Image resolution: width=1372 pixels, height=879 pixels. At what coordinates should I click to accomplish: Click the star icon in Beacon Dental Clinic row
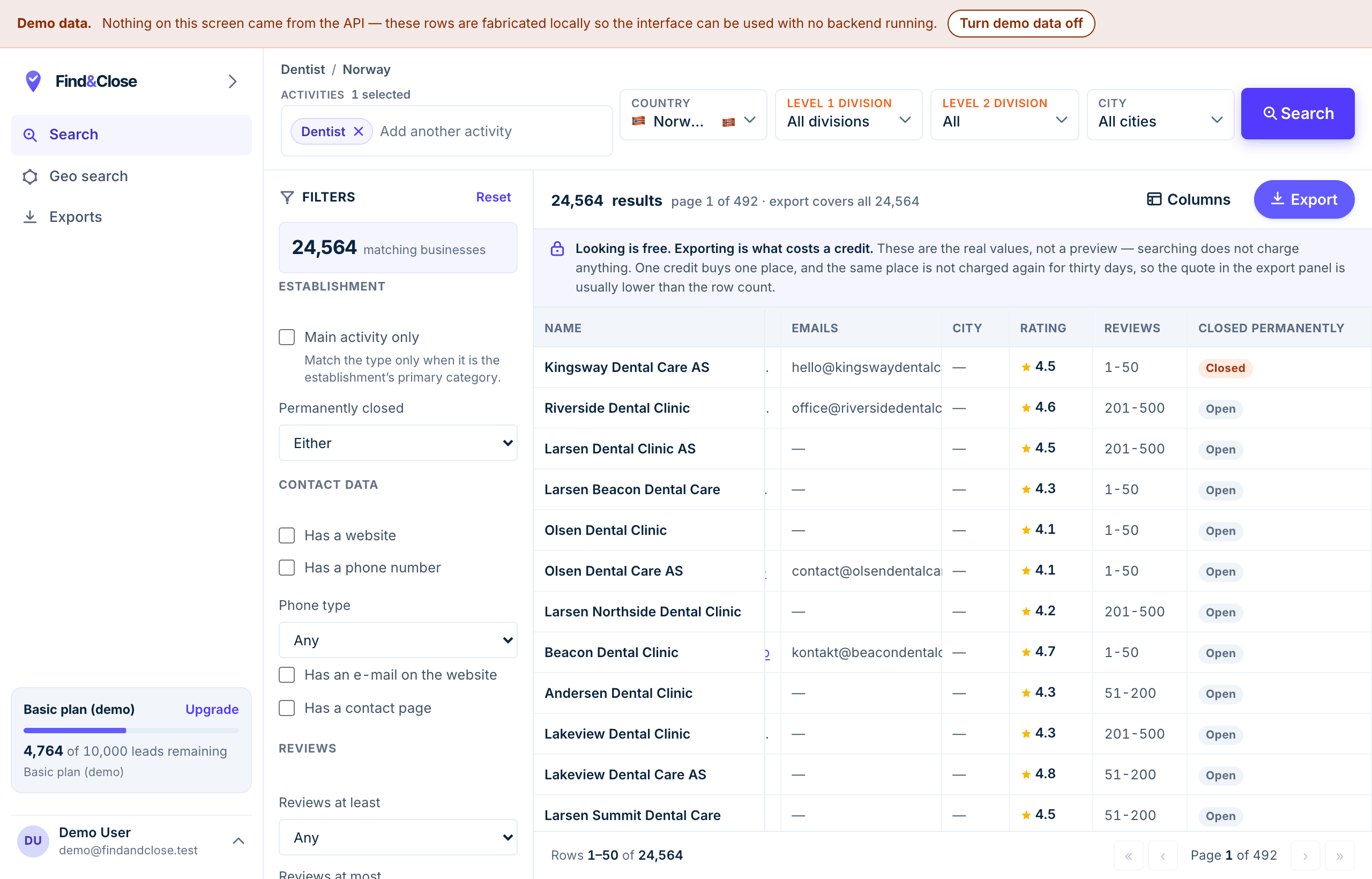[x=1026, y=652]
